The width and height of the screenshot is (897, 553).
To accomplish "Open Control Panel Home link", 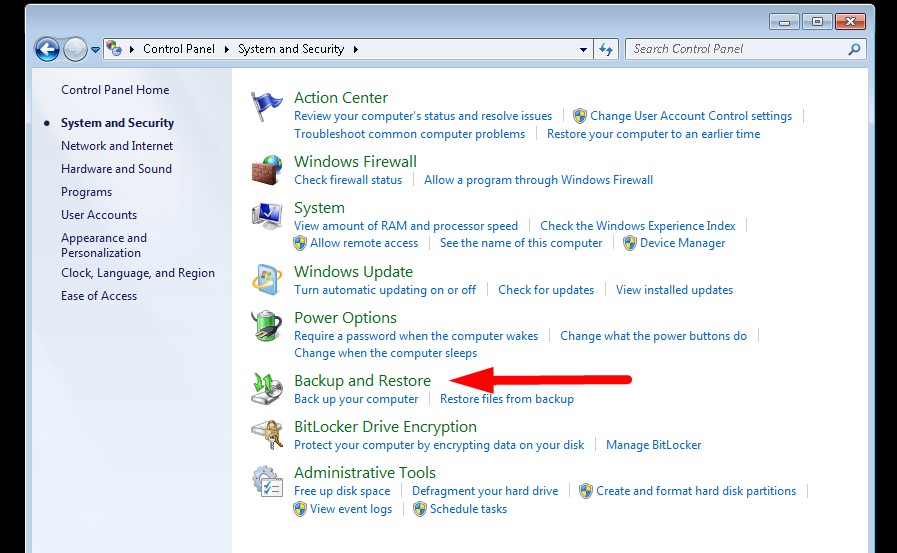I will (x=115, y=90).
